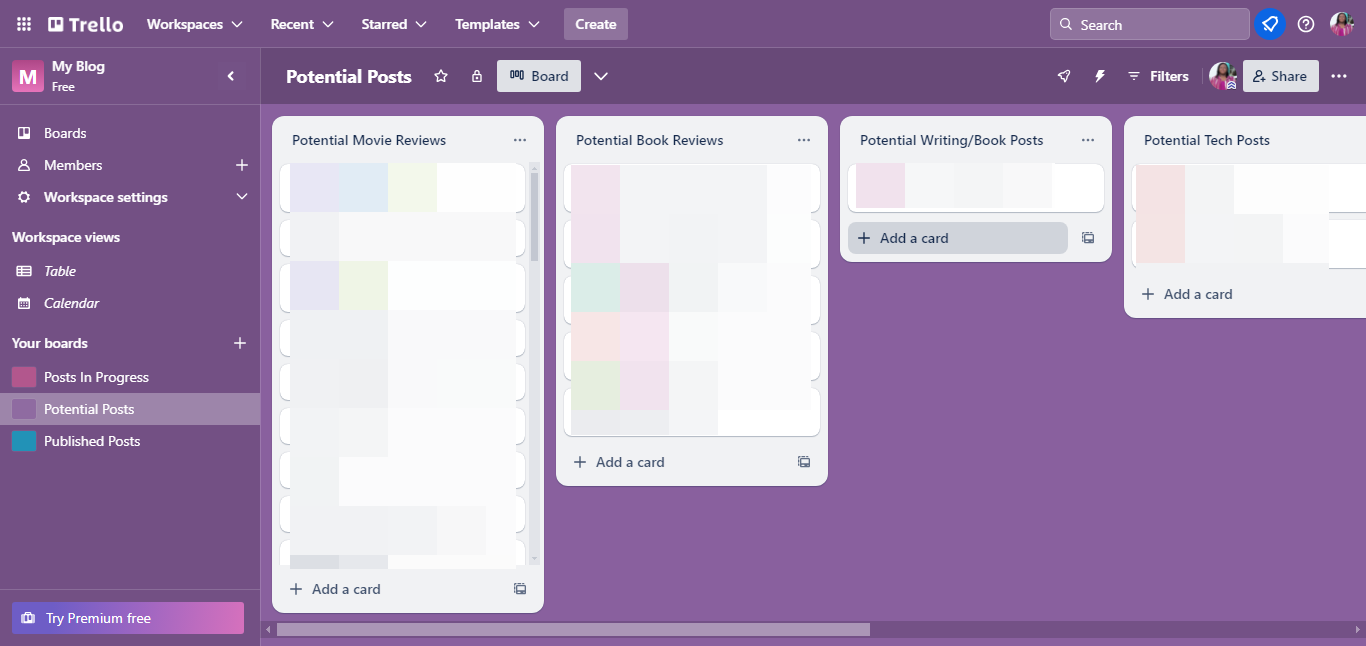Create from template in Potential Book Reviews
Viewport: 1366px width, 646px height.
[x=804, y=462]
